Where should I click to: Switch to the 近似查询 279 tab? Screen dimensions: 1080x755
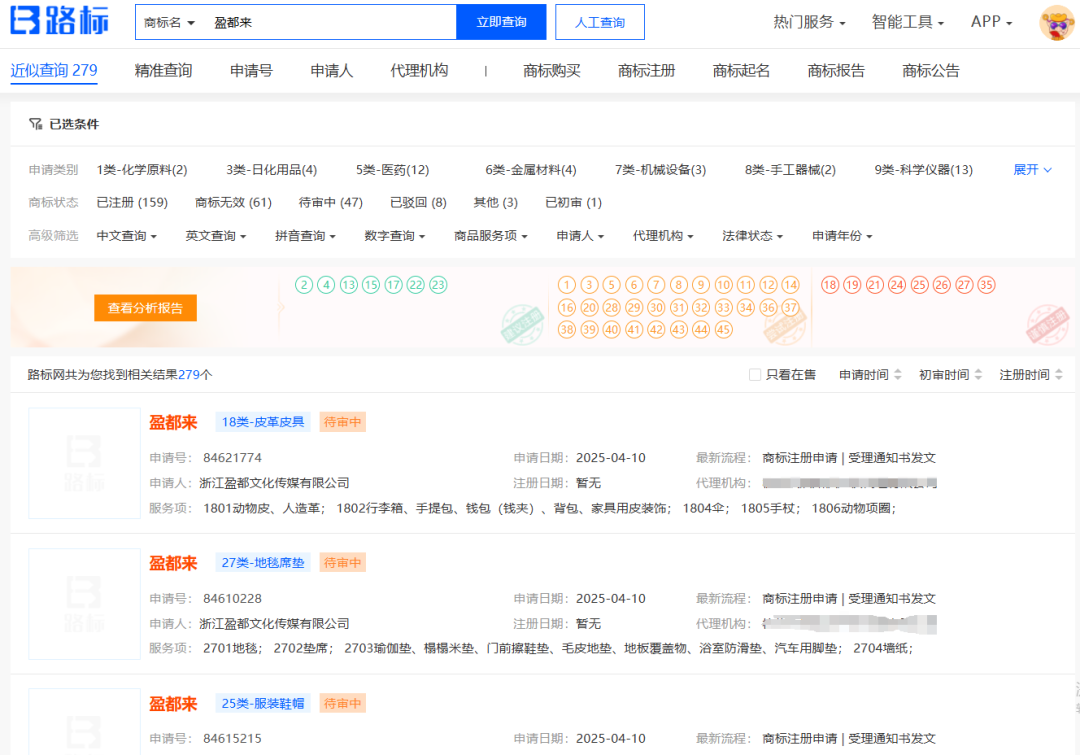tap(54, 70)
